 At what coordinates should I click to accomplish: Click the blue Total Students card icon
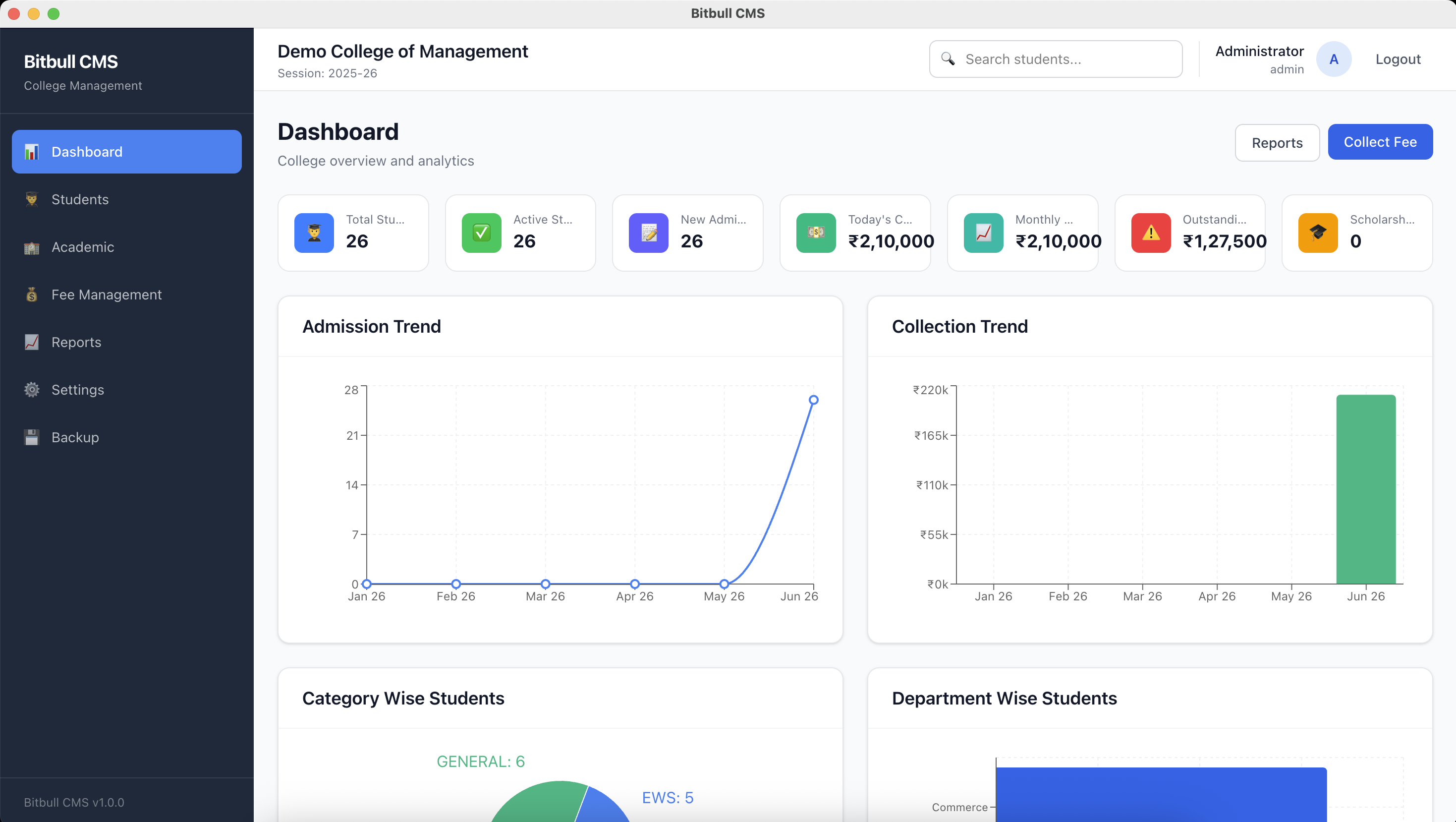(x=314, y=233)
